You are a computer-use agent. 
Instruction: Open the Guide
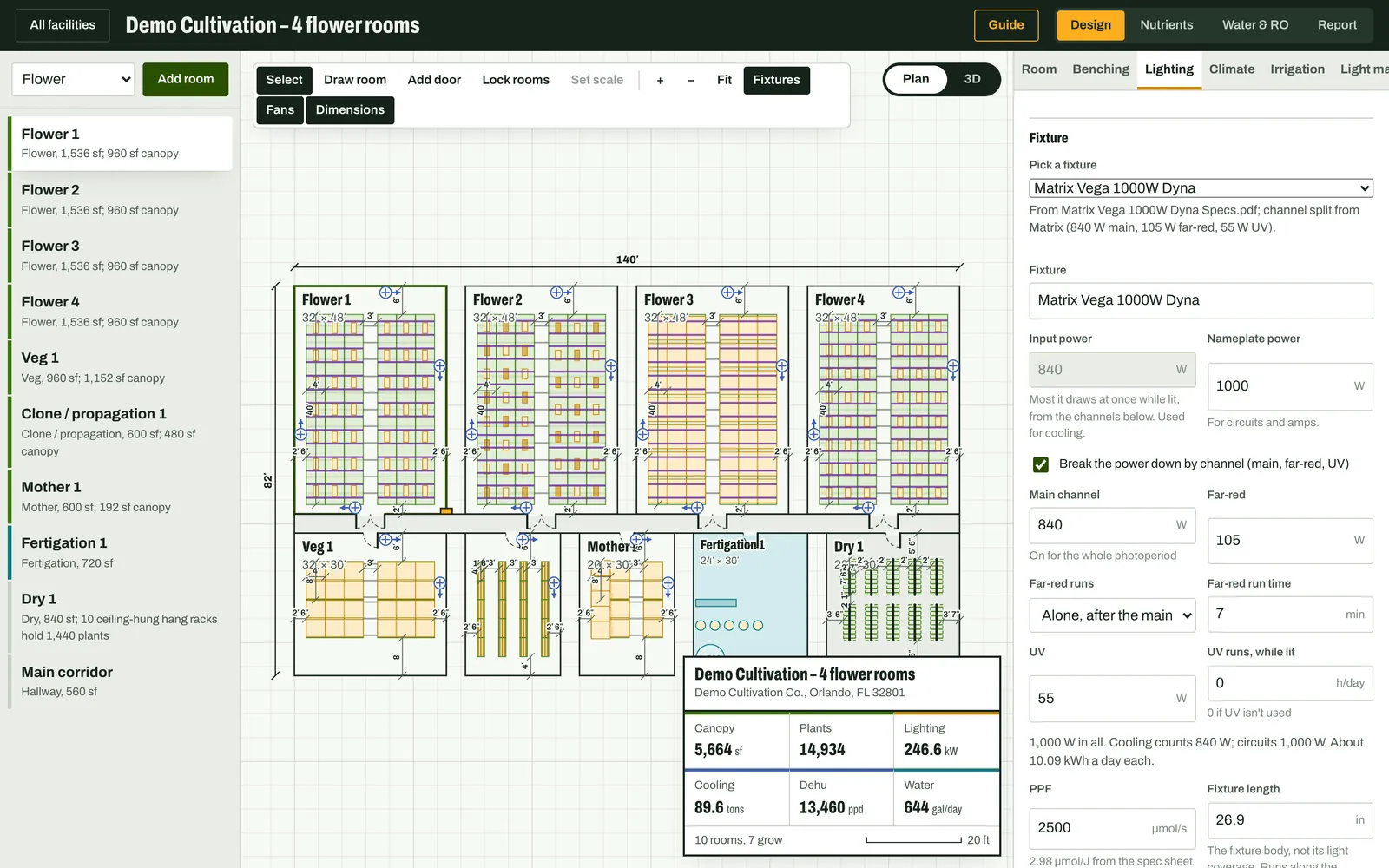1006,25
